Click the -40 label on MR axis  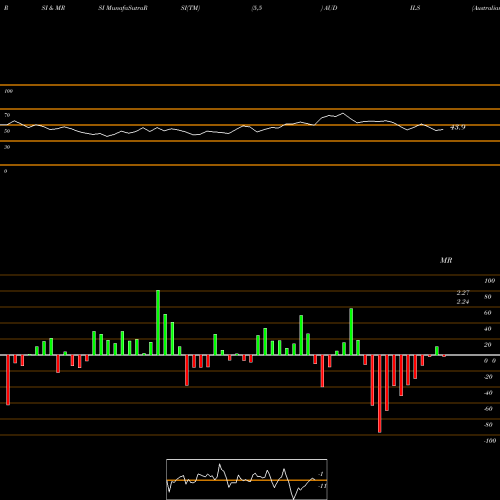(488, 393)
